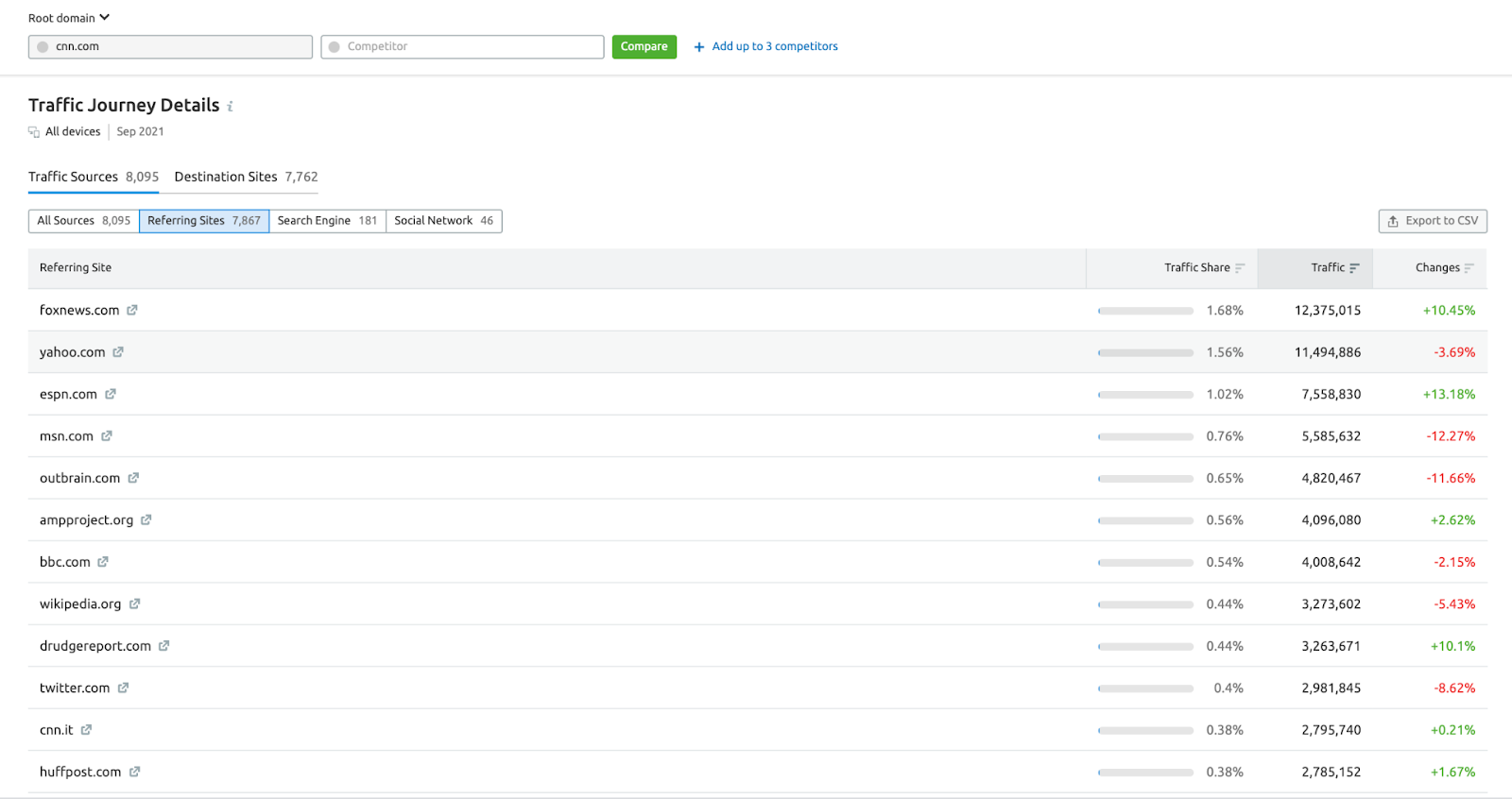Image resolution: width=1512 pixels, height=799 pixels.
Task: Click the yahoo.com site name
Action: [73, 352]
